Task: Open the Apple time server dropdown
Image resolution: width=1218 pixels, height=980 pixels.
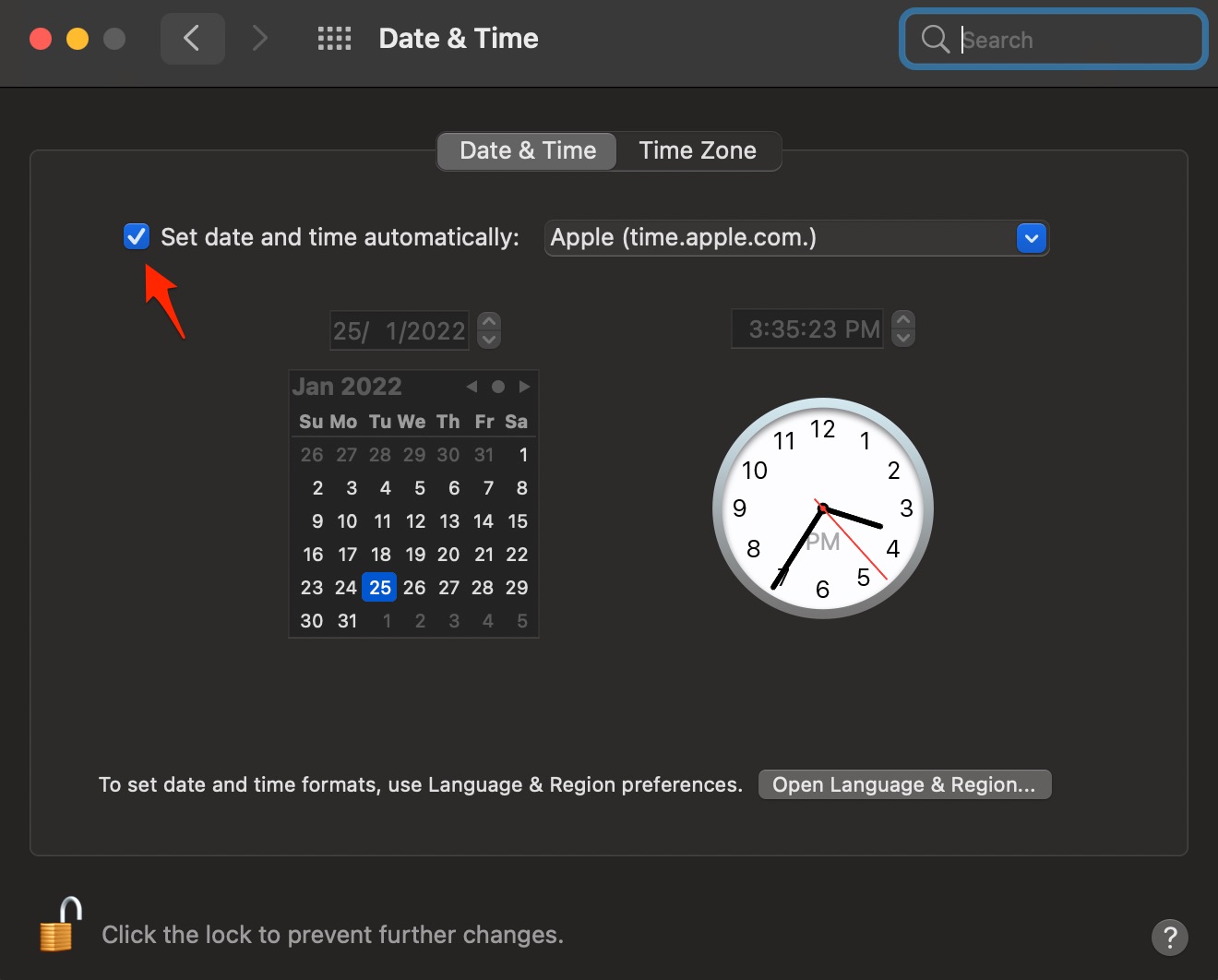Action: [1031, 237]
